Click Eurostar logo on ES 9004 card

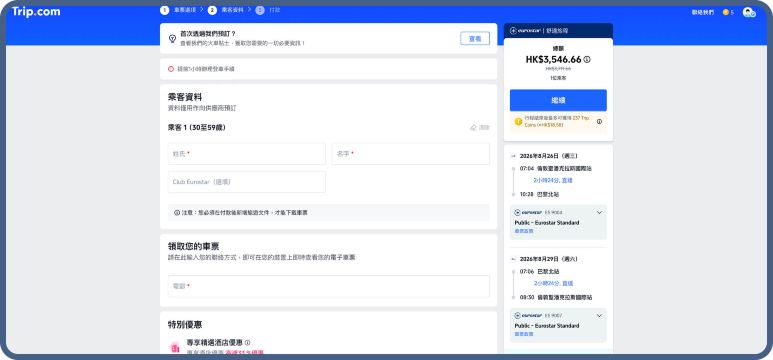528,213
